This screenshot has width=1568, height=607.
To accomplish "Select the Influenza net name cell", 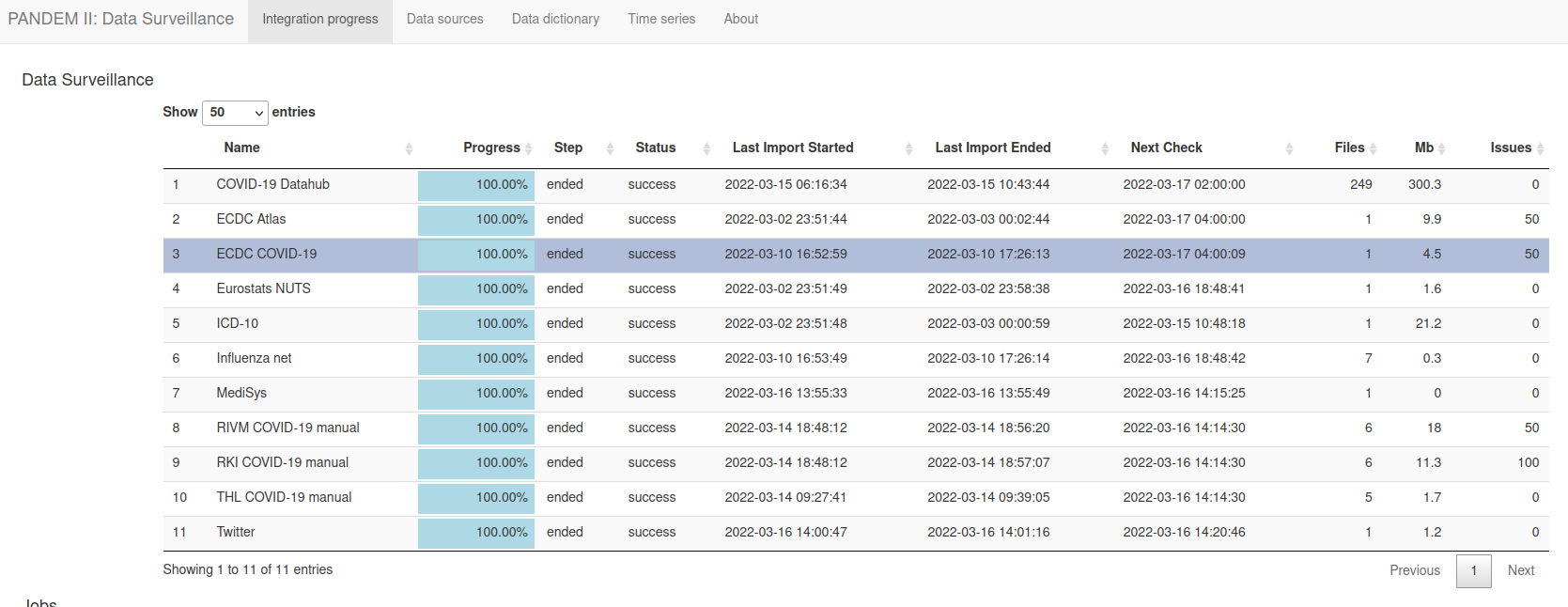I will 254,358.
